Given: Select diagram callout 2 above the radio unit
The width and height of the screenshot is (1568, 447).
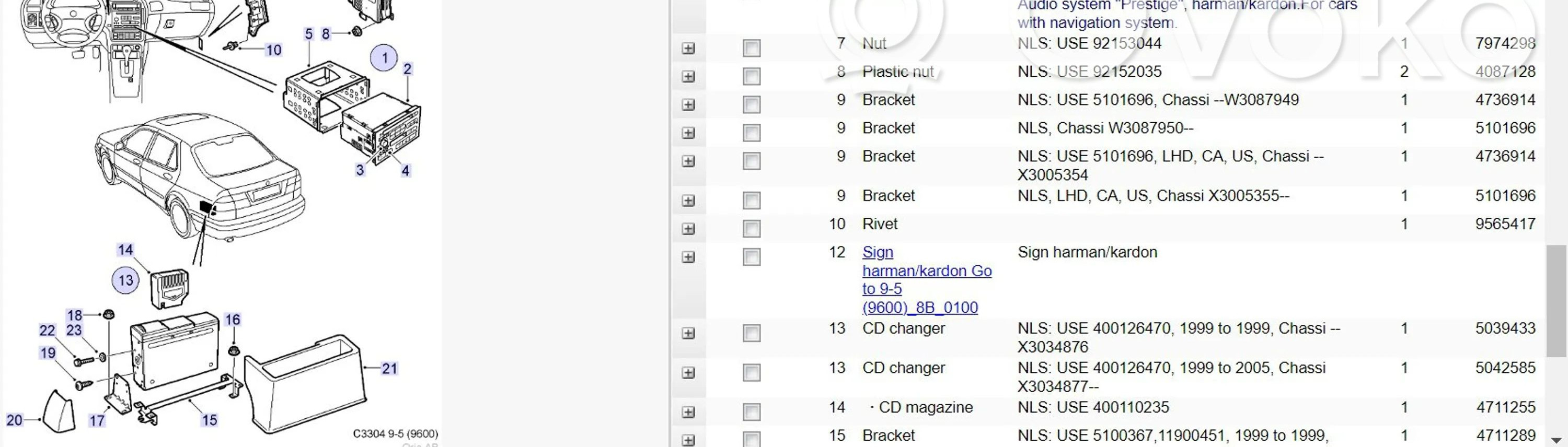Looking at the screenshot, I should click(x=407, y=69).
